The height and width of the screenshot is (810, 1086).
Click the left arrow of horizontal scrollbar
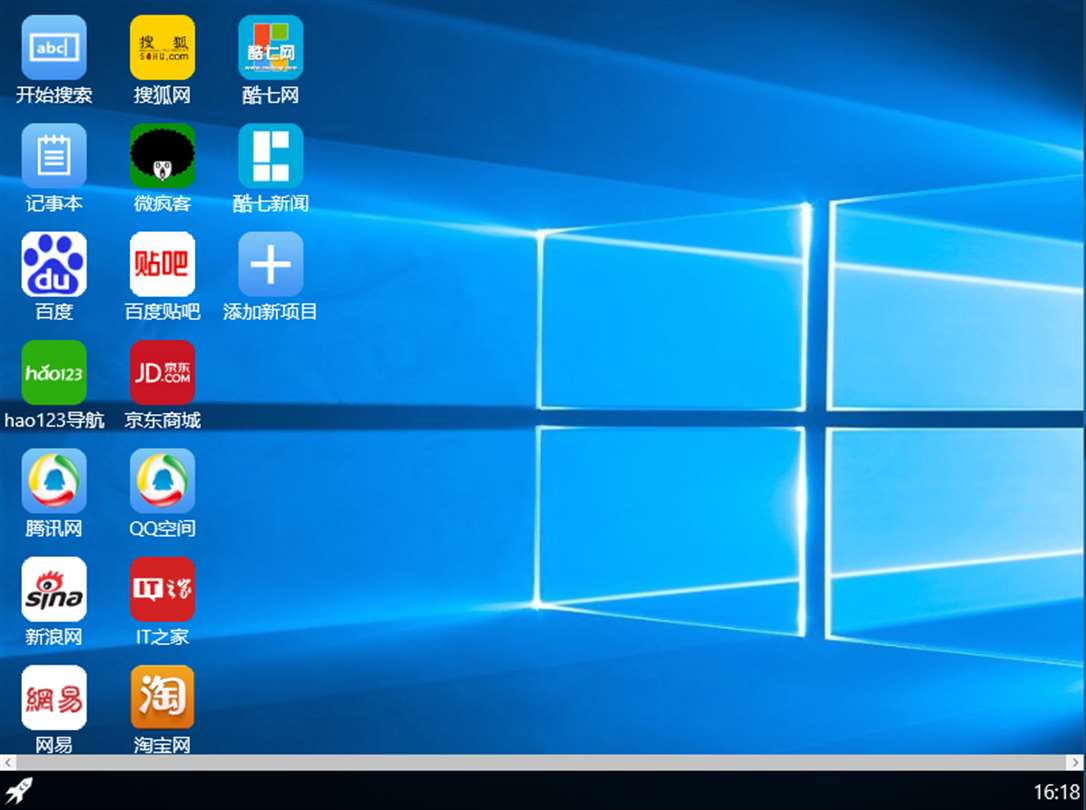pos(8,762)
